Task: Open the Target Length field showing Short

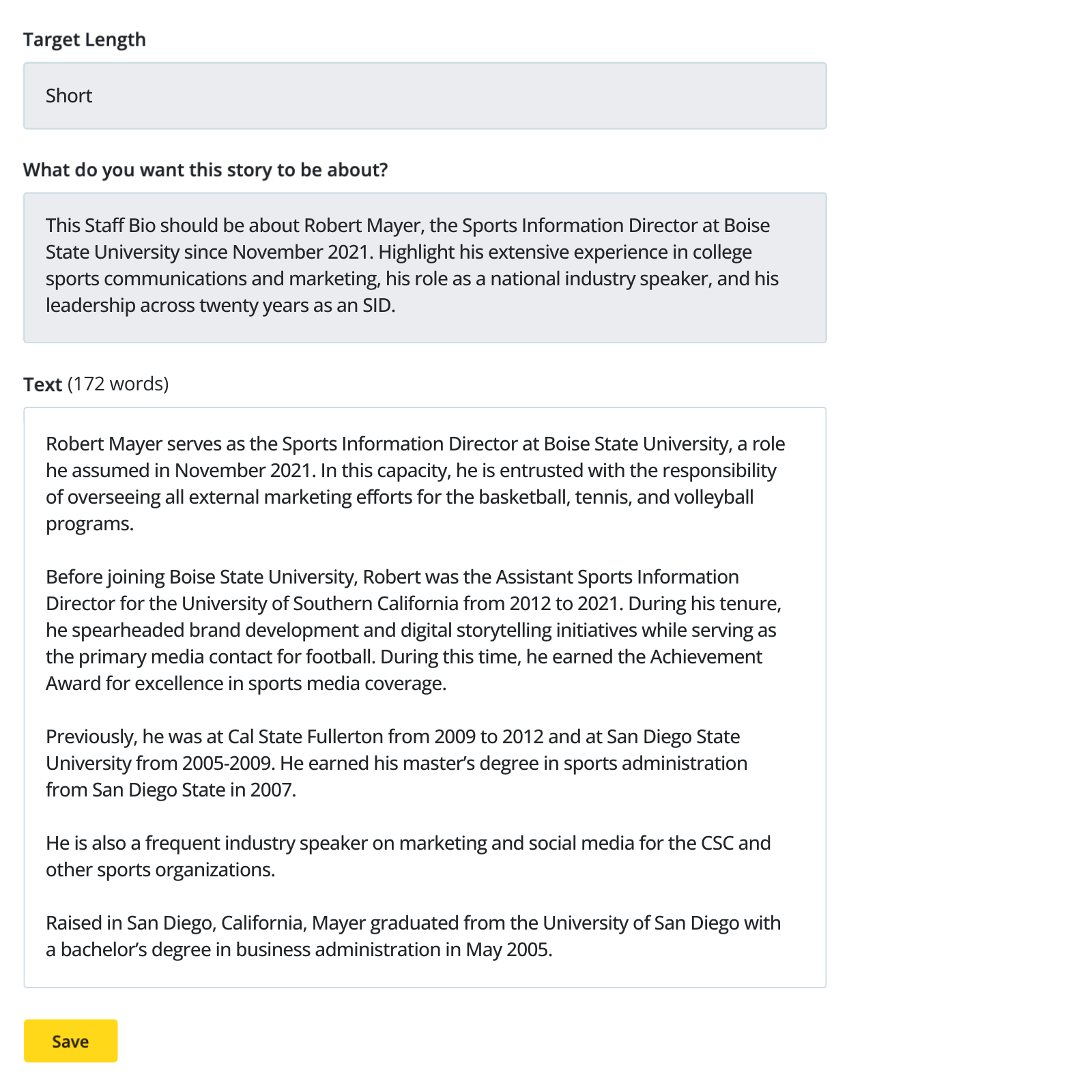Action: [x=425, y=96]
